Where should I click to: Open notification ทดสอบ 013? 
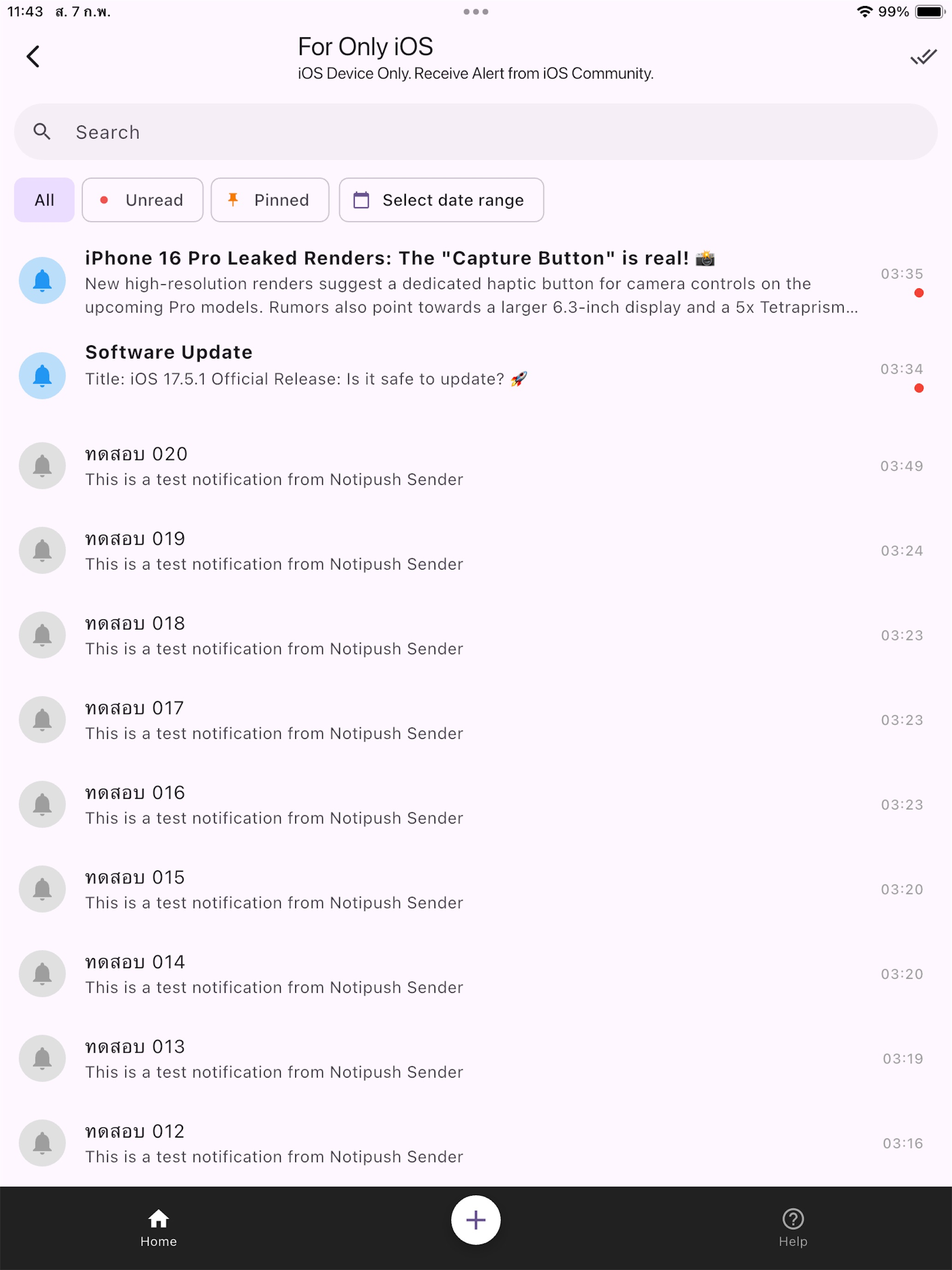pos(476,1059)
